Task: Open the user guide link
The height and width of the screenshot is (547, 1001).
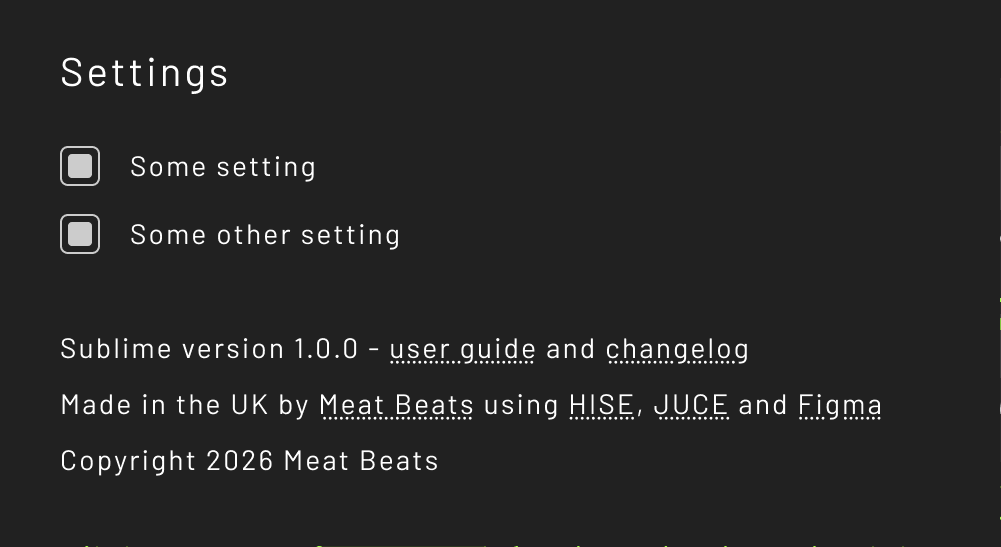Action: 462,349
